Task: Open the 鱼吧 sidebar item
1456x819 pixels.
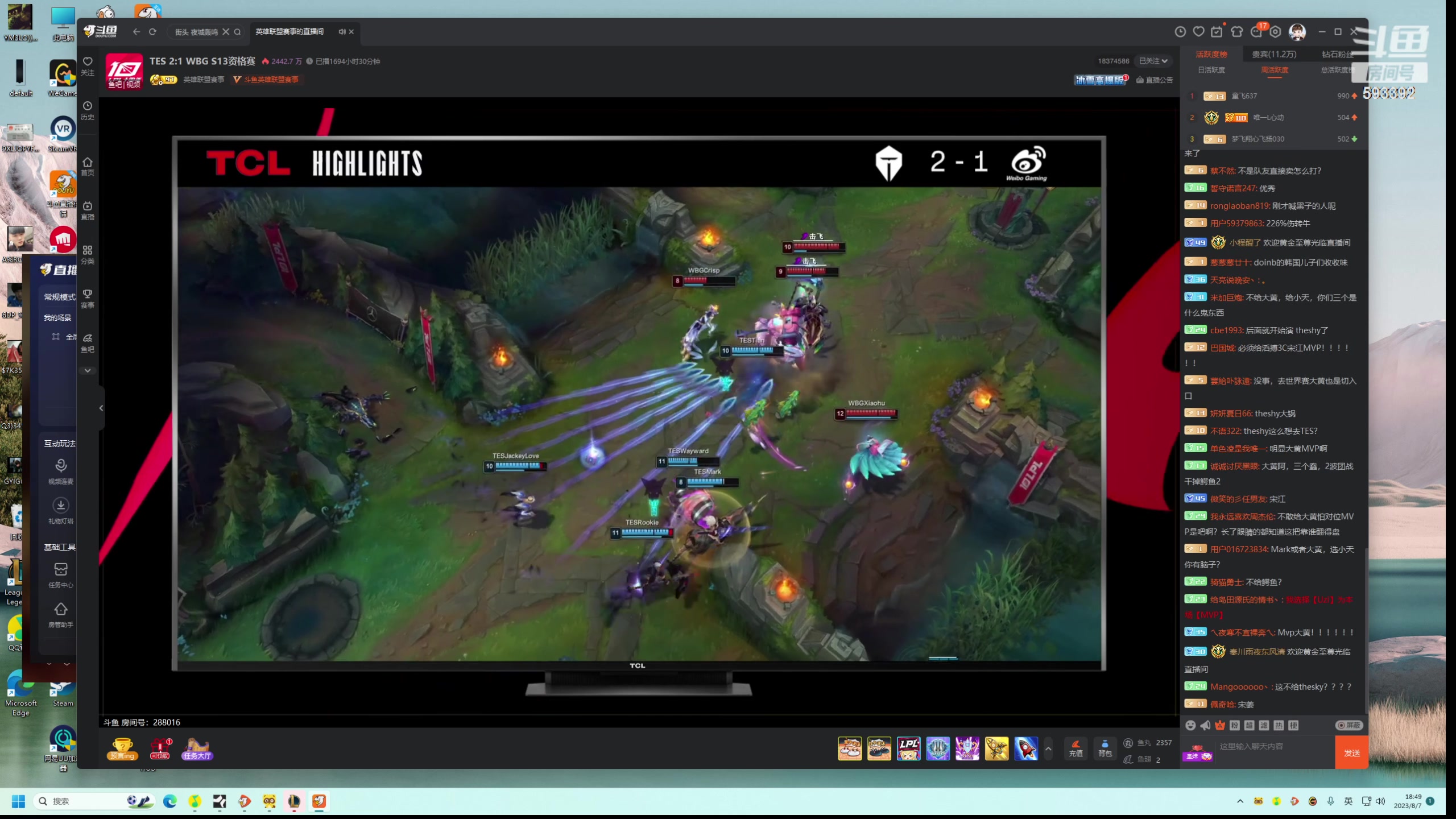Action: (87, 343)
